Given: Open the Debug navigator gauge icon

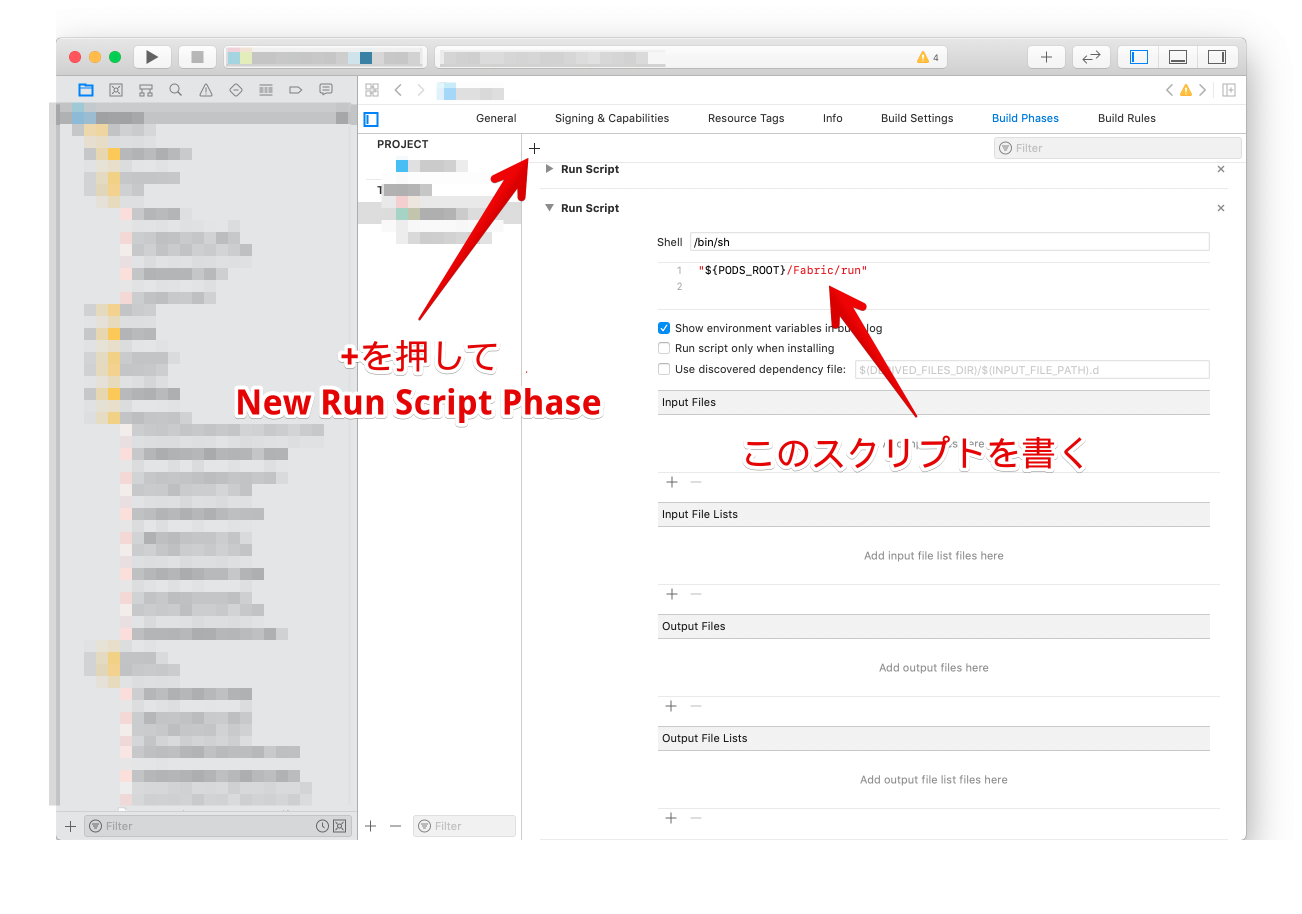Looking at the screenshot, I should 266,89.
